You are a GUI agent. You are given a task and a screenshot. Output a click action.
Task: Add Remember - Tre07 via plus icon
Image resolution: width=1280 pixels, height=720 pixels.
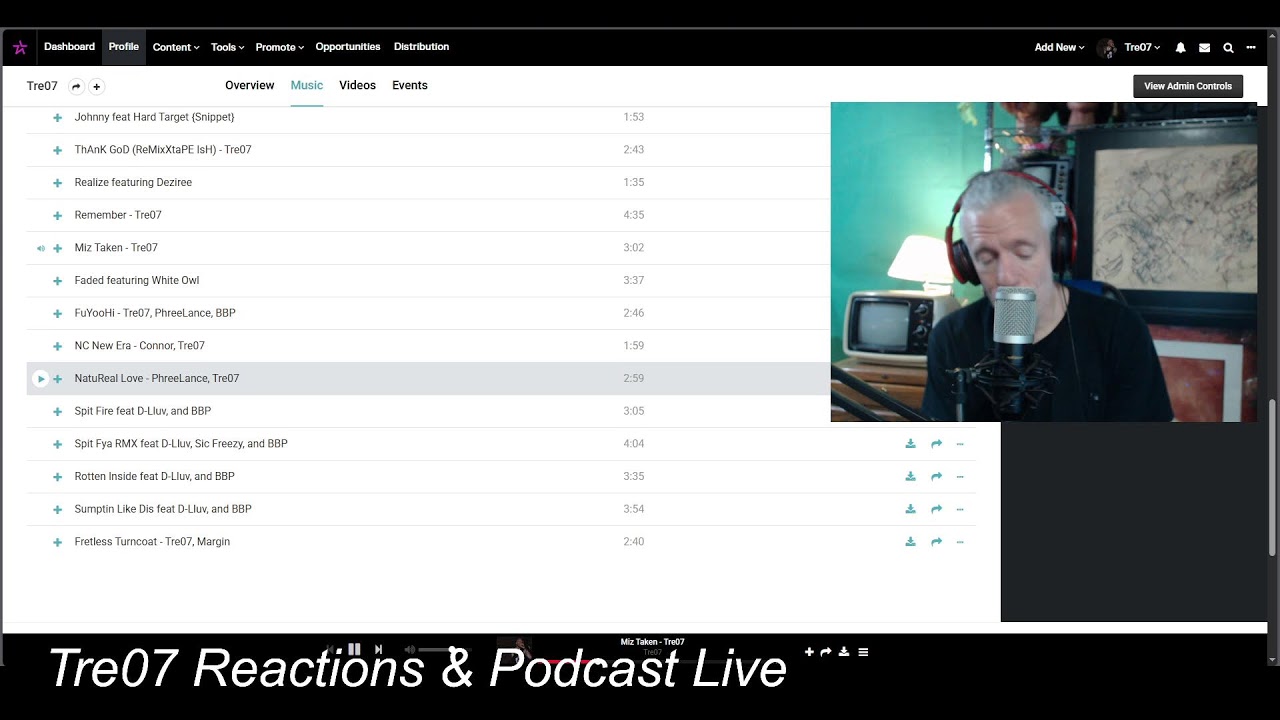[x=57, y=216]
